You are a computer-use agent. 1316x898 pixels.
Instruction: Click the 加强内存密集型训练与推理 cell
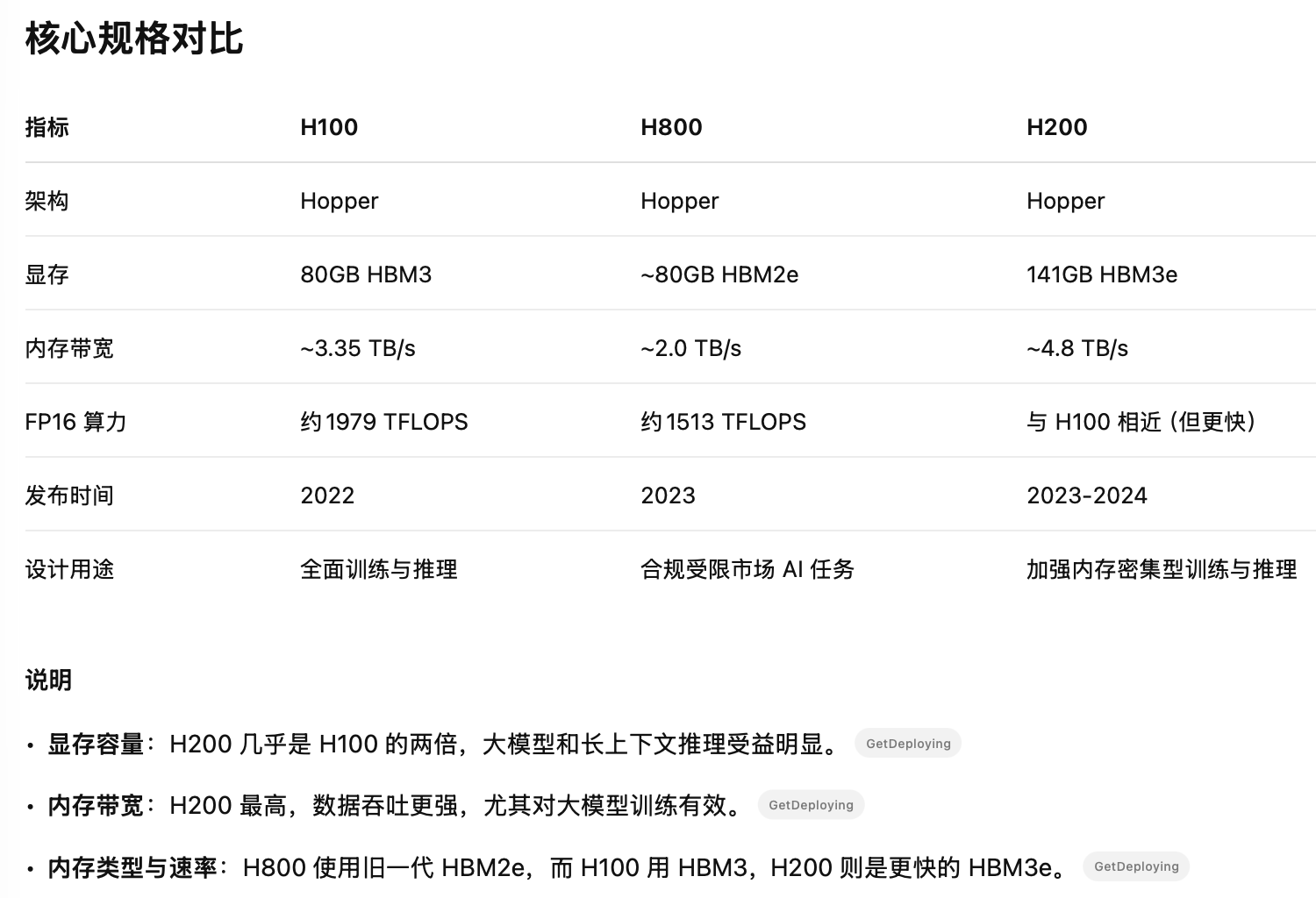[x=1162, y=569]
